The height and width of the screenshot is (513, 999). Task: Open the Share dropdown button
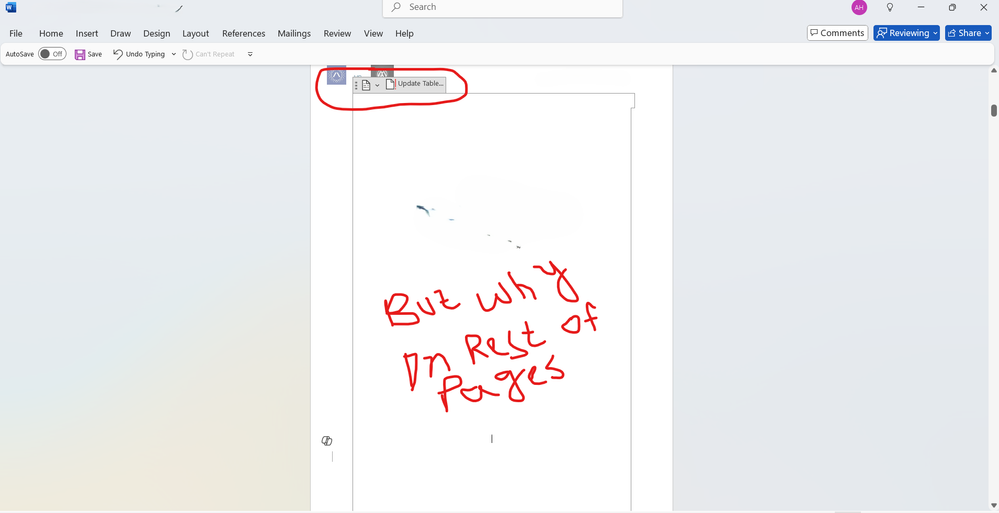pos(968,33)
